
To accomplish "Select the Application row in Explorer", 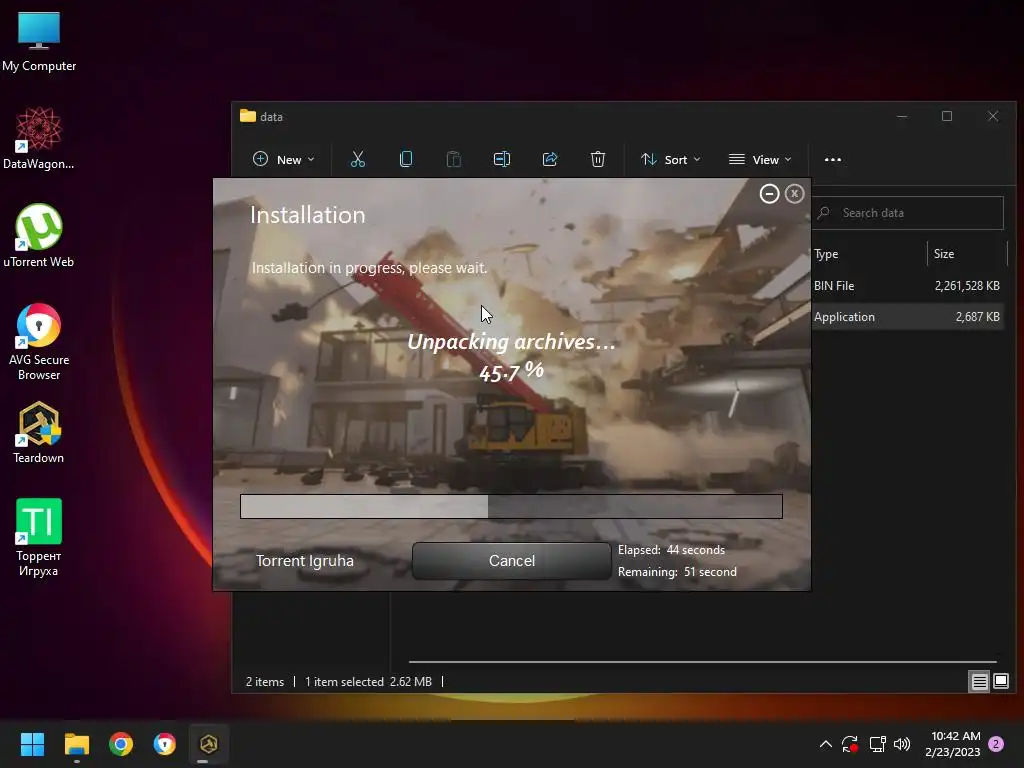I will pyautogui.click(x=908, y=317).
